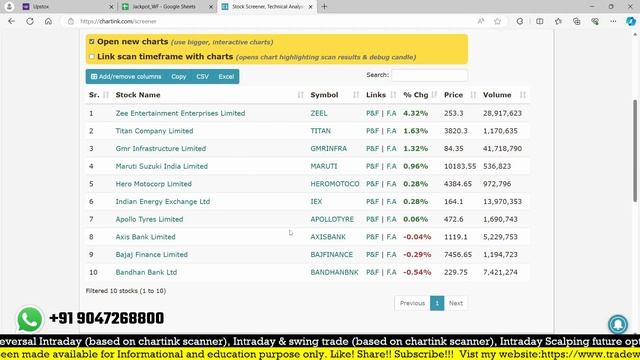This screenshot has width=640, height=360.
Task: Enable Link scan timeframe with charts checkbox
Action: [x=92, y=57]
